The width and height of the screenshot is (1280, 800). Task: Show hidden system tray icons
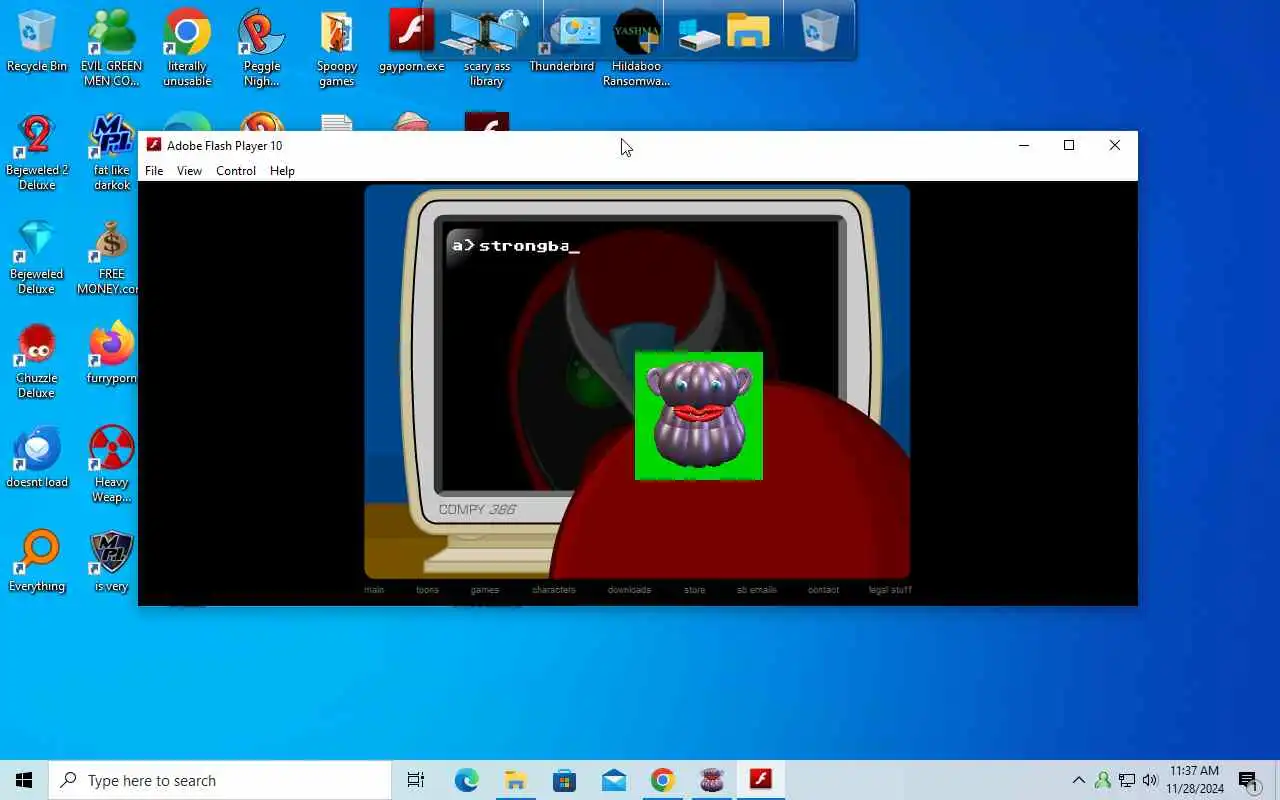(x=1078, y=780)
